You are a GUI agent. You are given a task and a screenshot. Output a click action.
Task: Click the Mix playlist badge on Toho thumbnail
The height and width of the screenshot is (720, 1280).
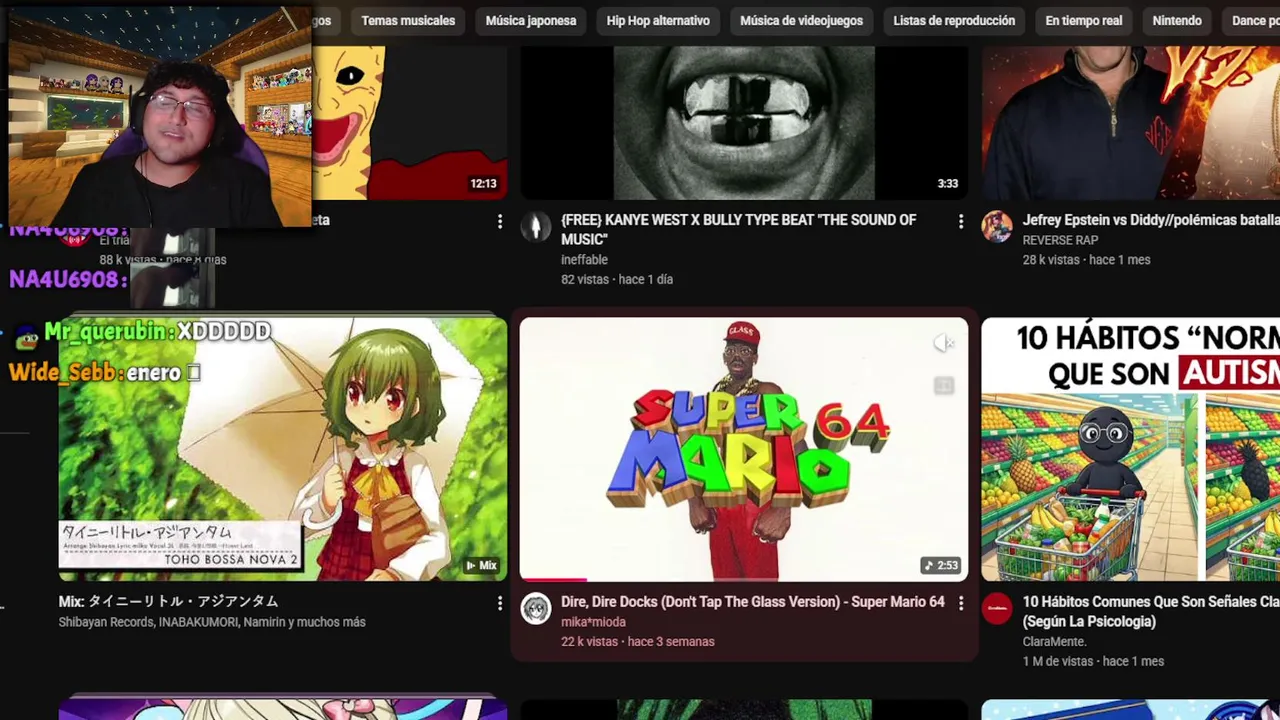(x=481, y=565)
